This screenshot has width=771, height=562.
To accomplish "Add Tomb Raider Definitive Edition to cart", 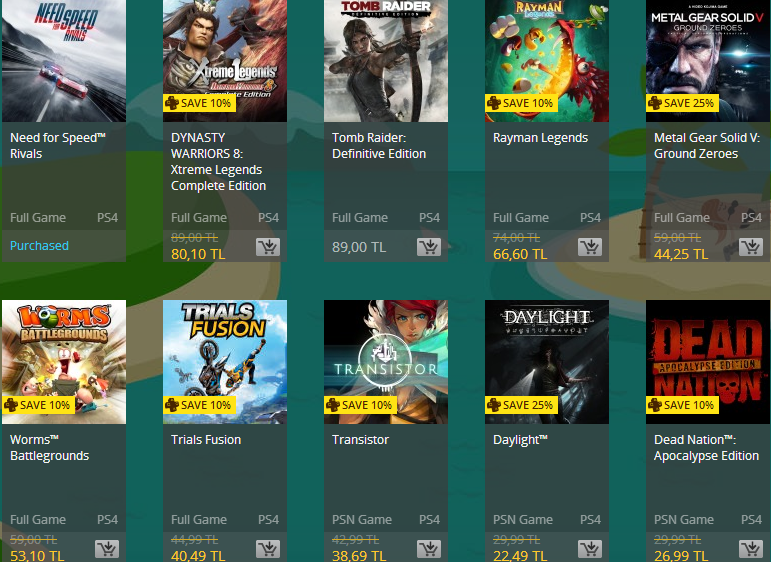I will pyautogui.click(x=429, y=247).
